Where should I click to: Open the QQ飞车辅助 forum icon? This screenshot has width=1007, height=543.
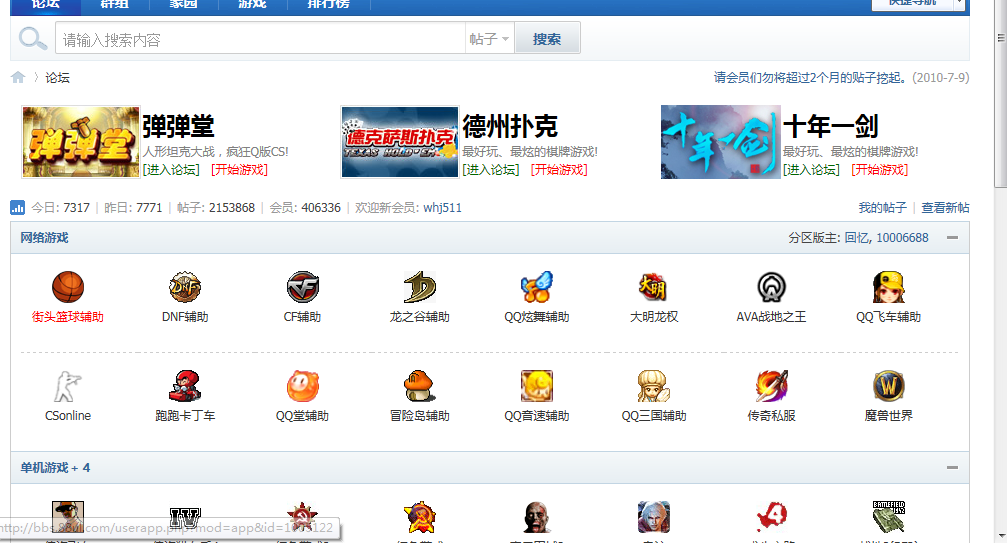pyautogui.click(x=888, y=287)
